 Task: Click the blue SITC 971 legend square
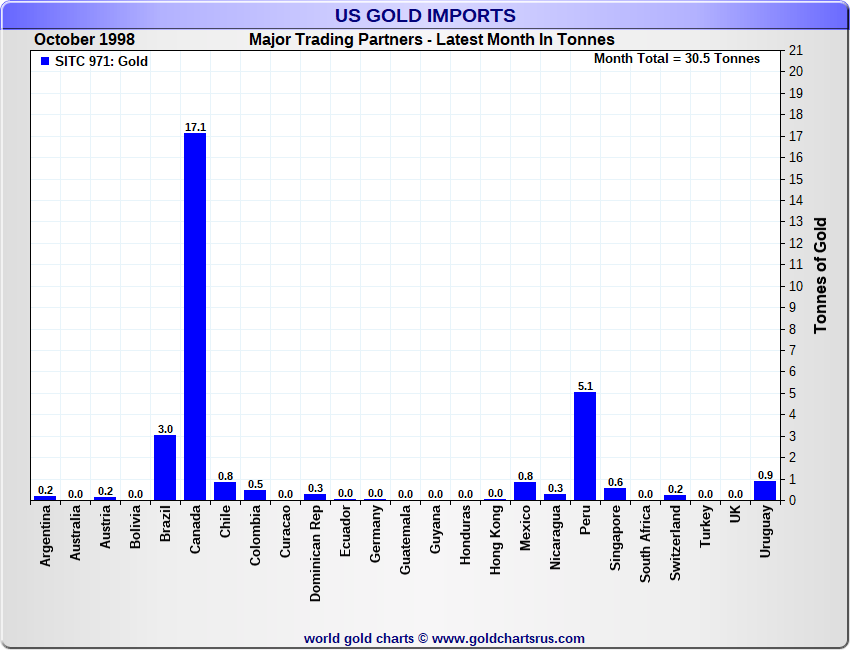(x=45, y=61)
